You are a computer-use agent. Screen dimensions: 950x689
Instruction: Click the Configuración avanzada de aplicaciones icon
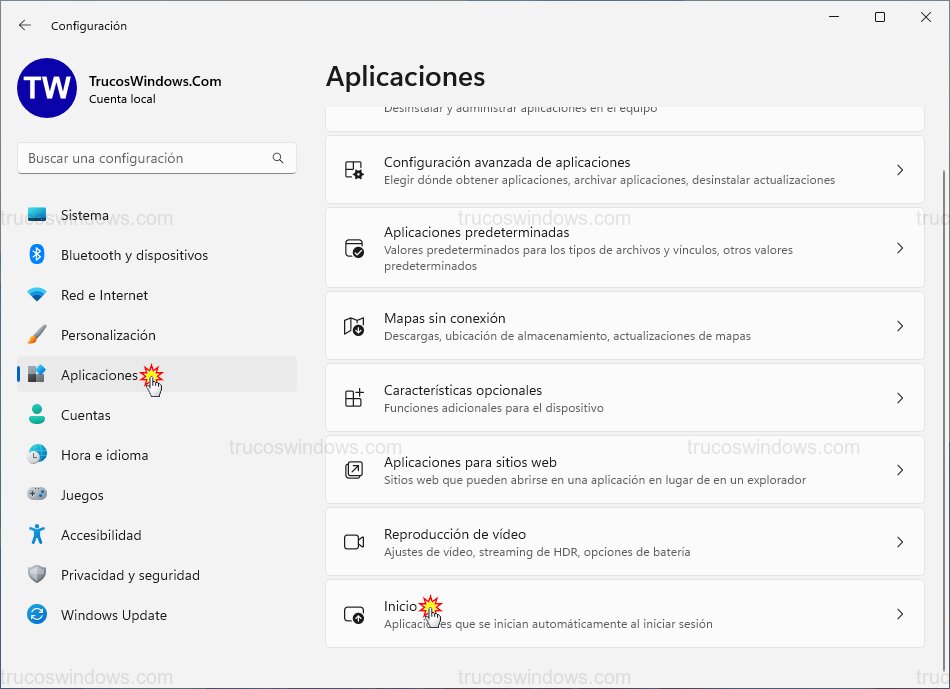[354, 168]
